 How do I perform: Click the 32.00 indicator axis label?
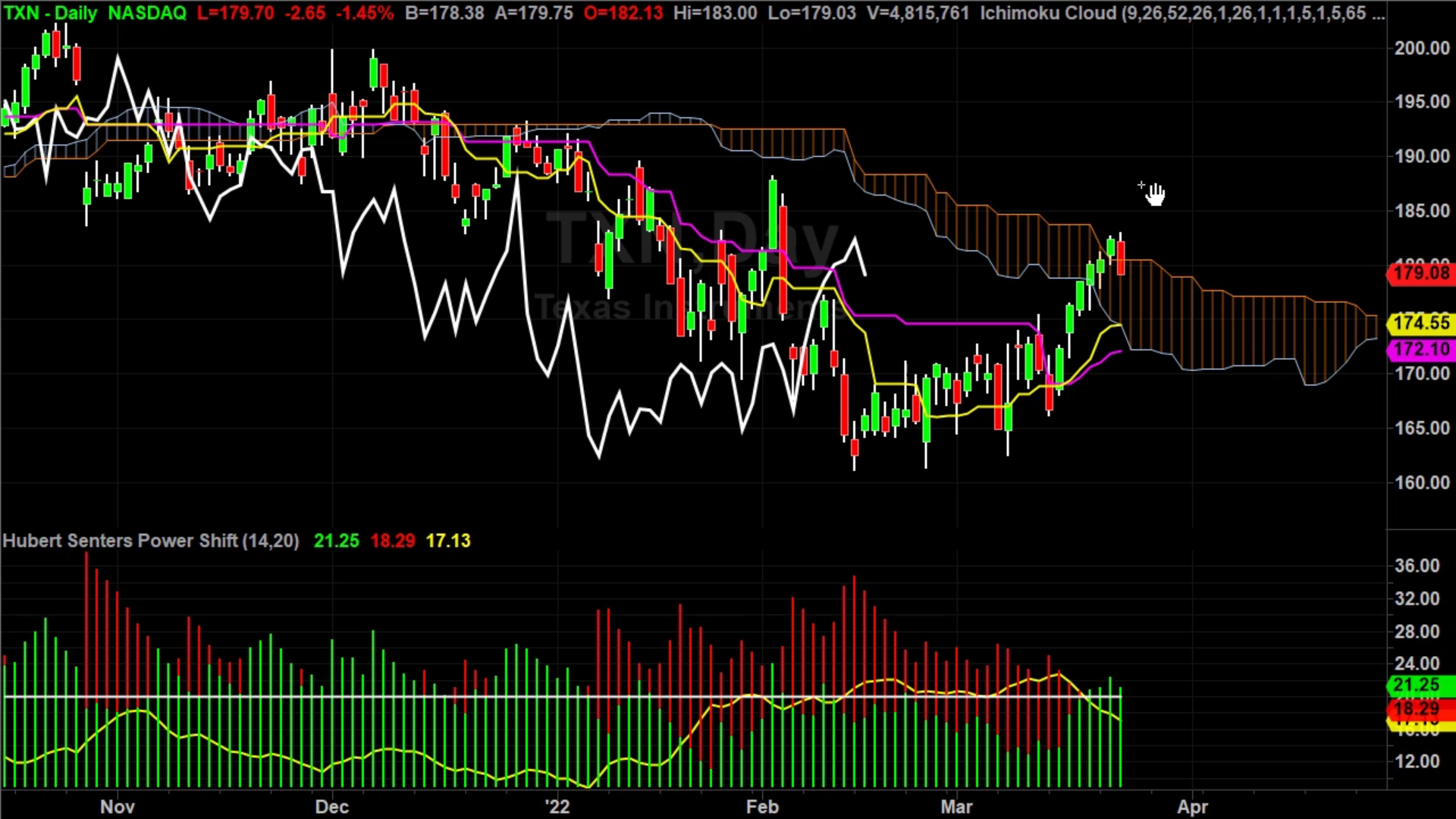tap(1417, 599)
